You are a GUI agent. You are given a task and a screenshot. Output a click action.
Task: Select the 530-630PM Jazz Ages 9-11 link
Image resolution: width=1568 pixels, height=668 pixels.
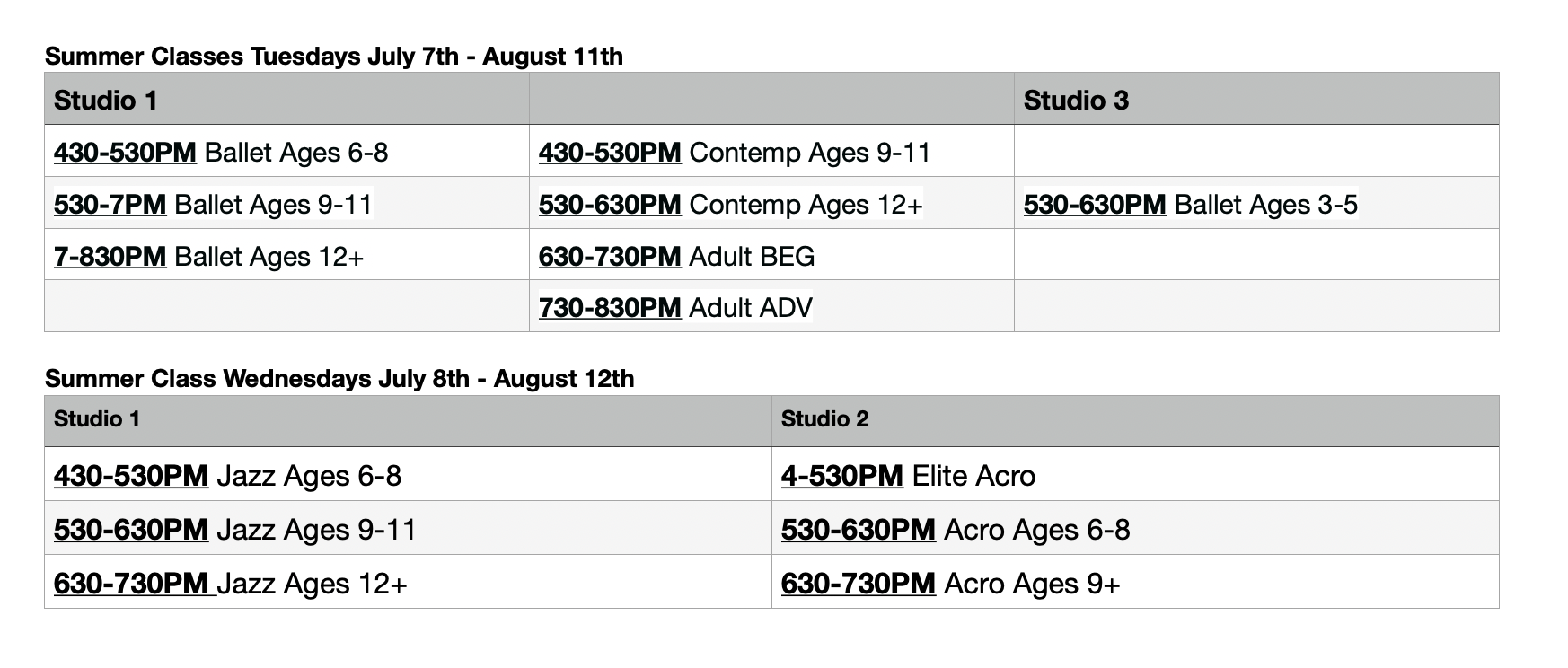pos(131,530)
